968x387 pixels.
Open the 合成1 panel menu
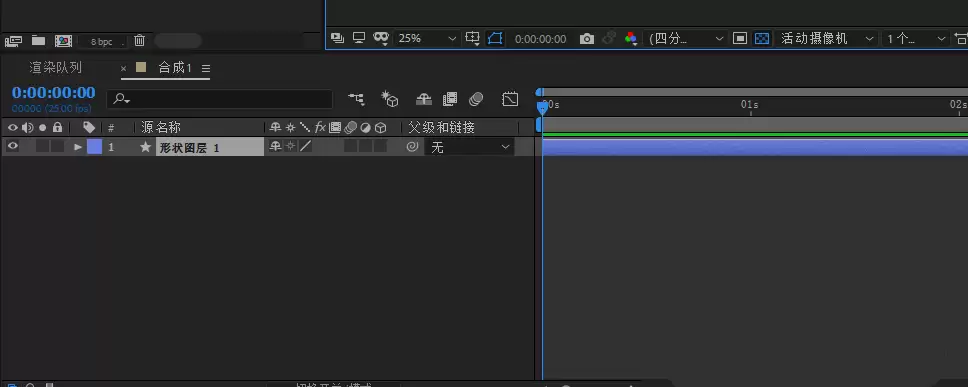[206, 69]
